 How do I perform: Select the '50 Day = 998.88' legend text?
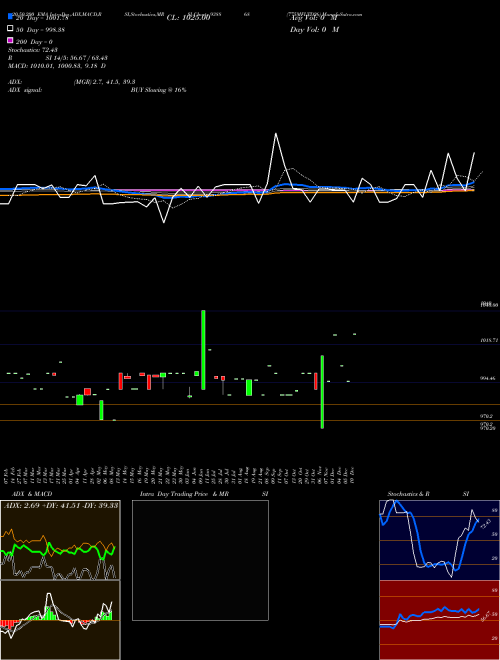tap(40, 30)
